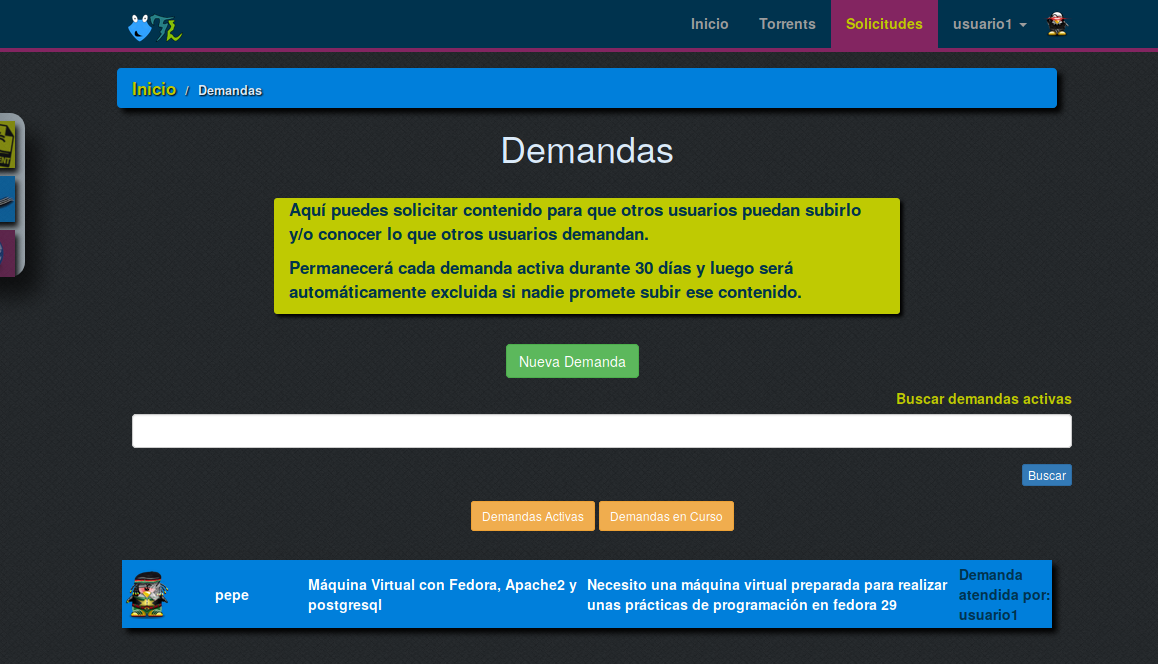The image size is (1158, 664).
Task: Click the blue Buscar button
Action: 1046,475
